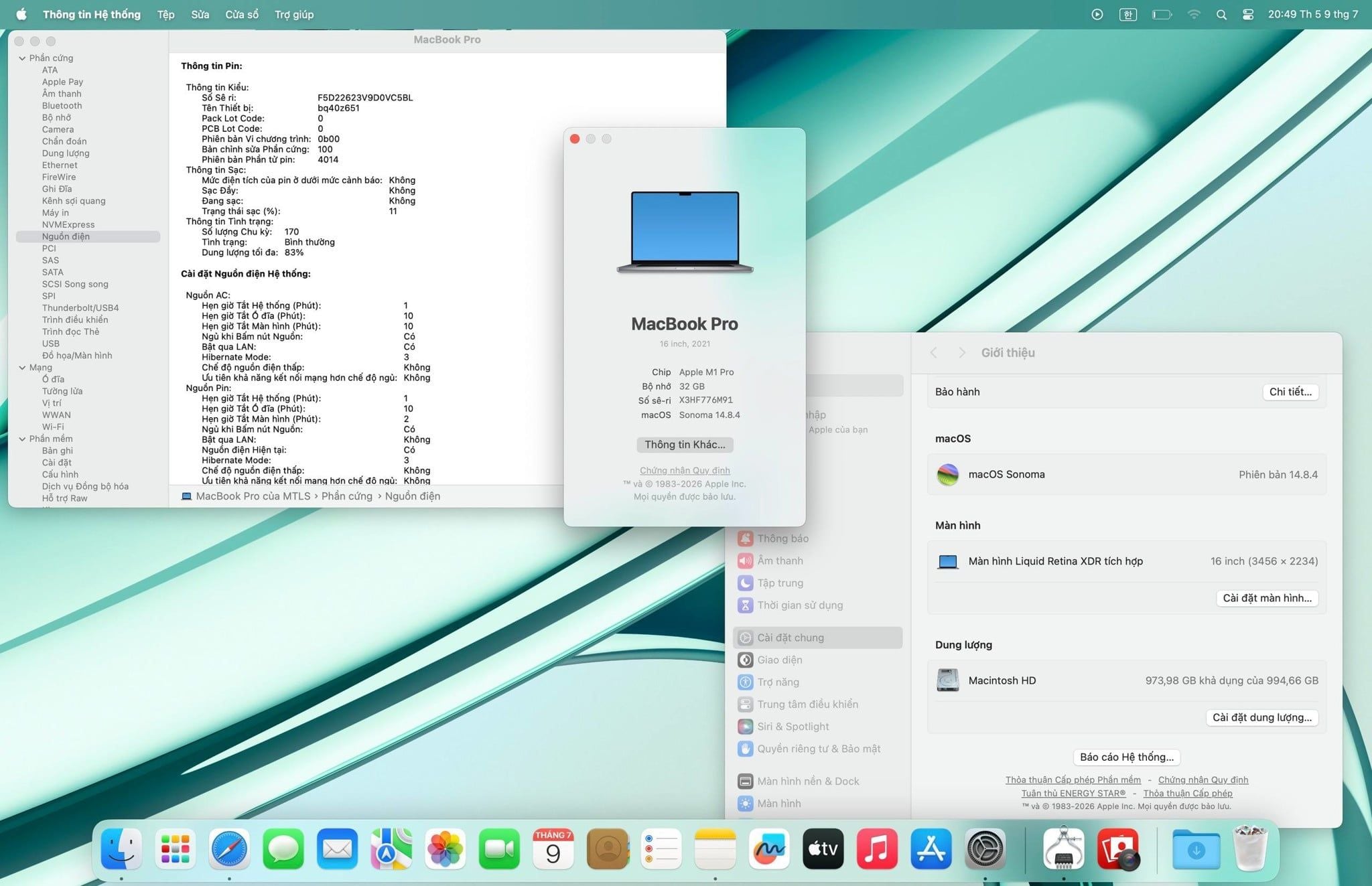The width and height of the screenshot is (1372, 886).
Task: Open Spotlight search in menu bar
Action: [1221, 14]
